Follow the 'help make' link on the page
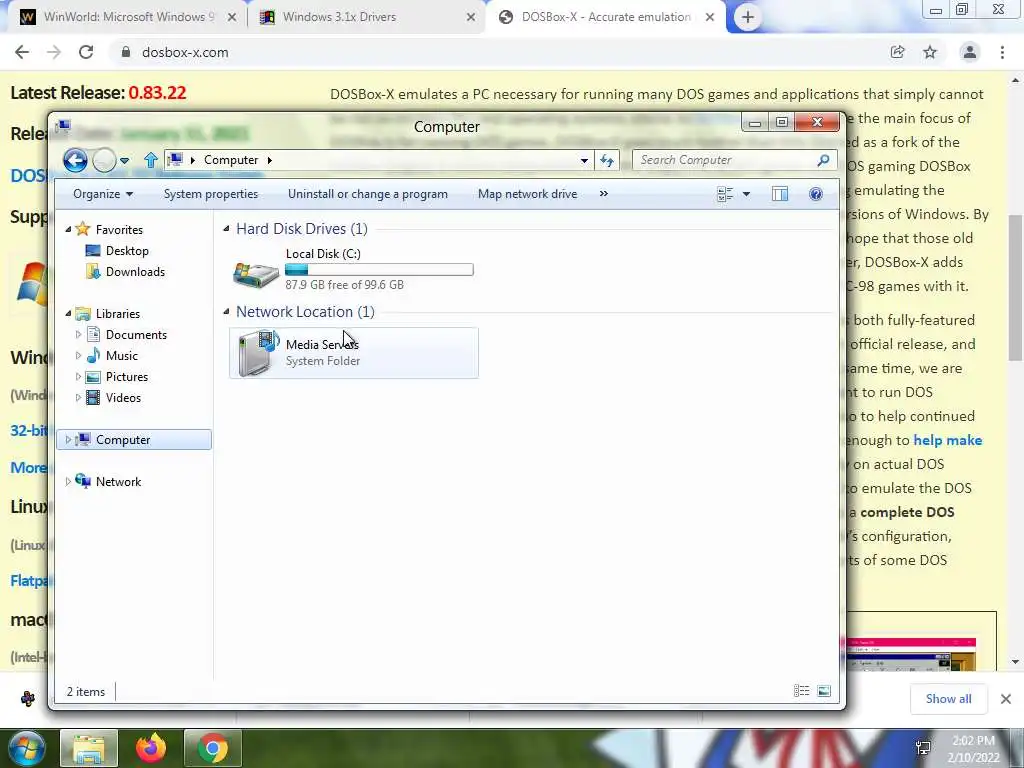The image size is (1024, 768). tap(948, 440)
